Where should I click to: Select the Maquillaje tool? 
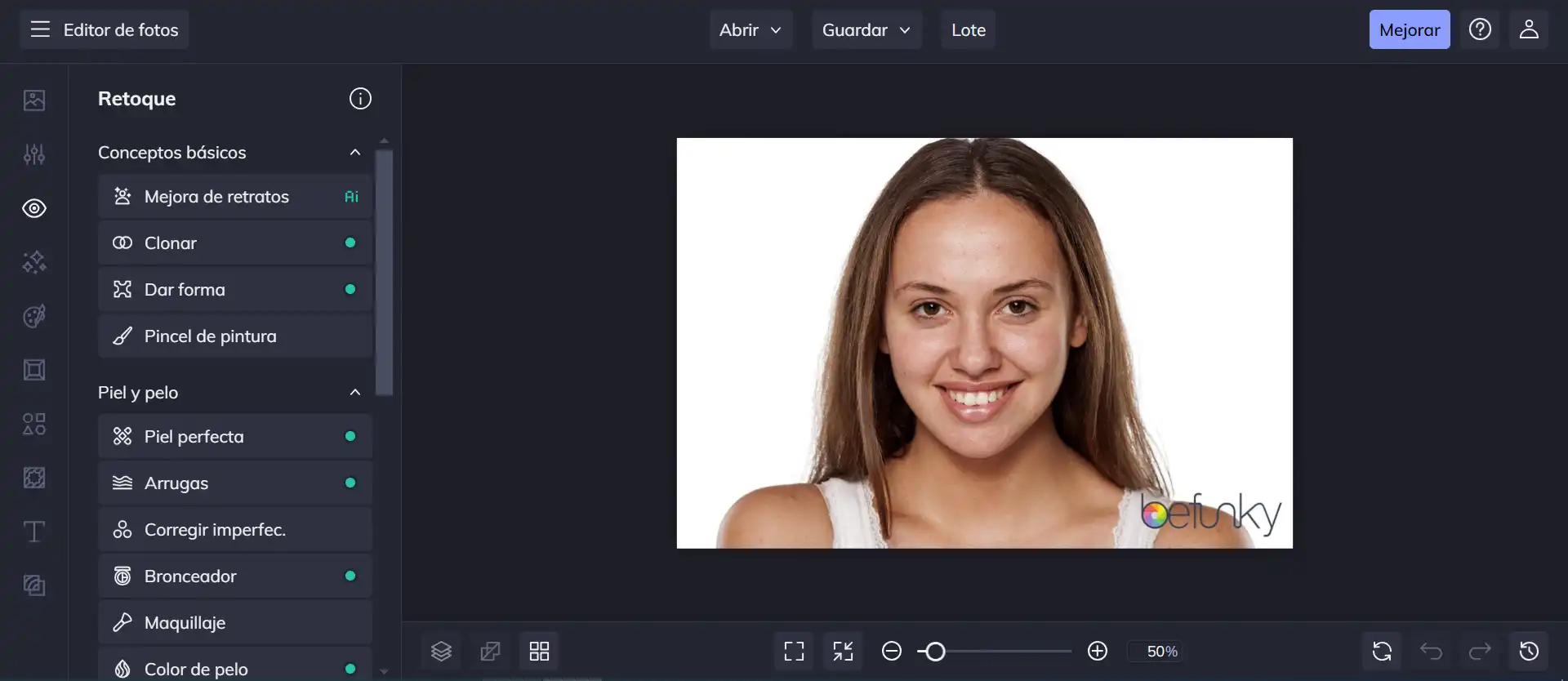(x=235, y=623)
